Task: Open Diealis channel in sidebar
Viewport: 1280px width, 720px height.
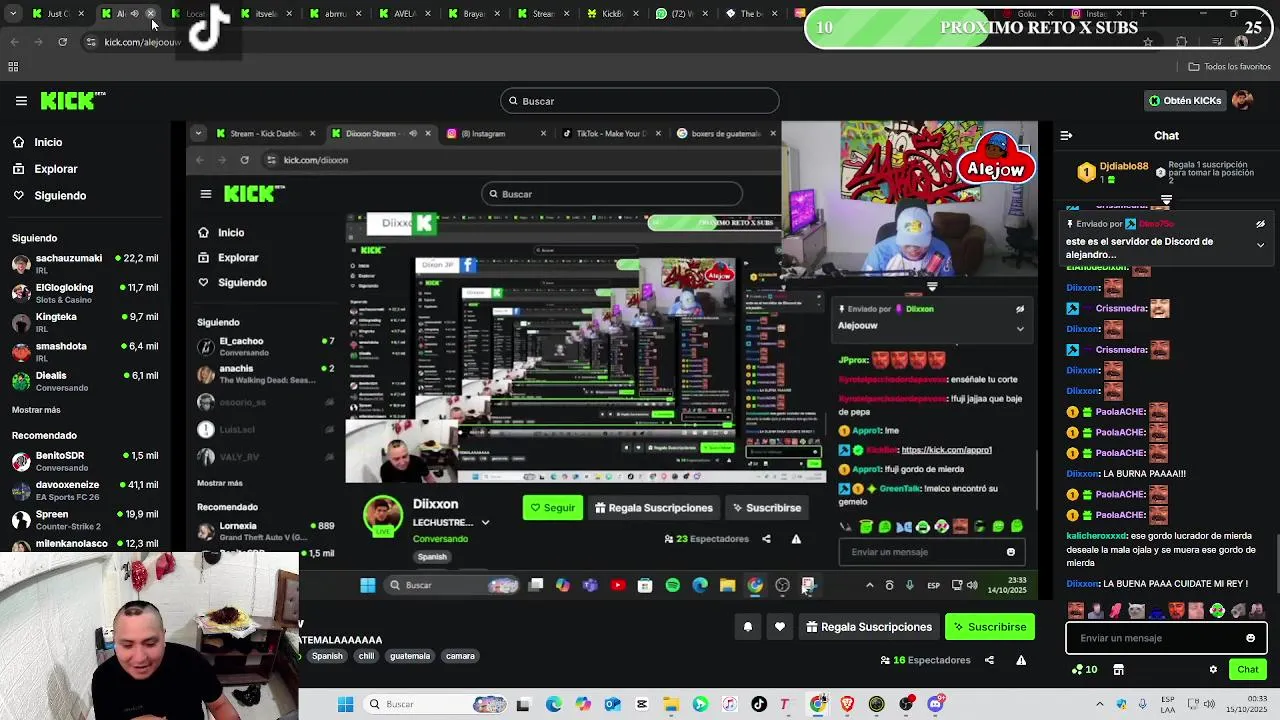Action: (85, 380)
